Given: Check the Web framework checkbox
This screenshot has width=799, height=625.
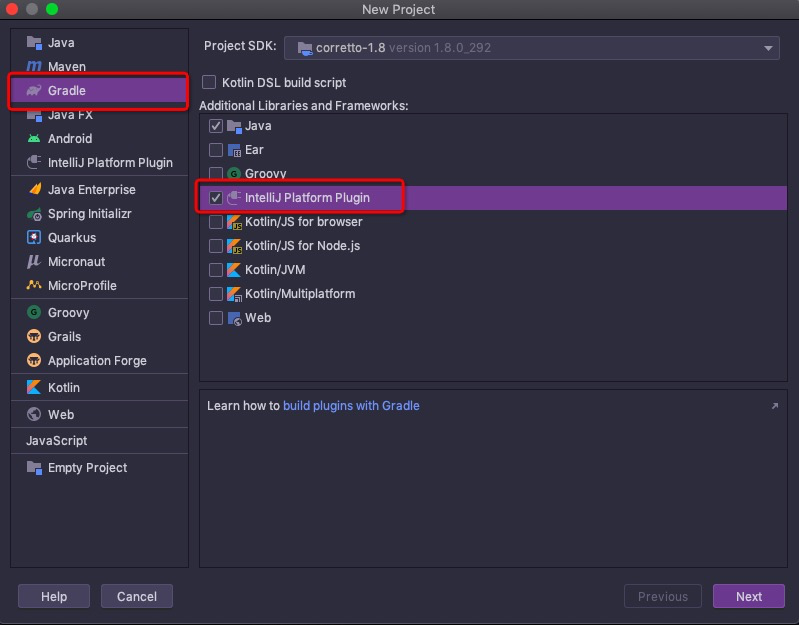Looking at the screenshot, I should pos(216,318).
